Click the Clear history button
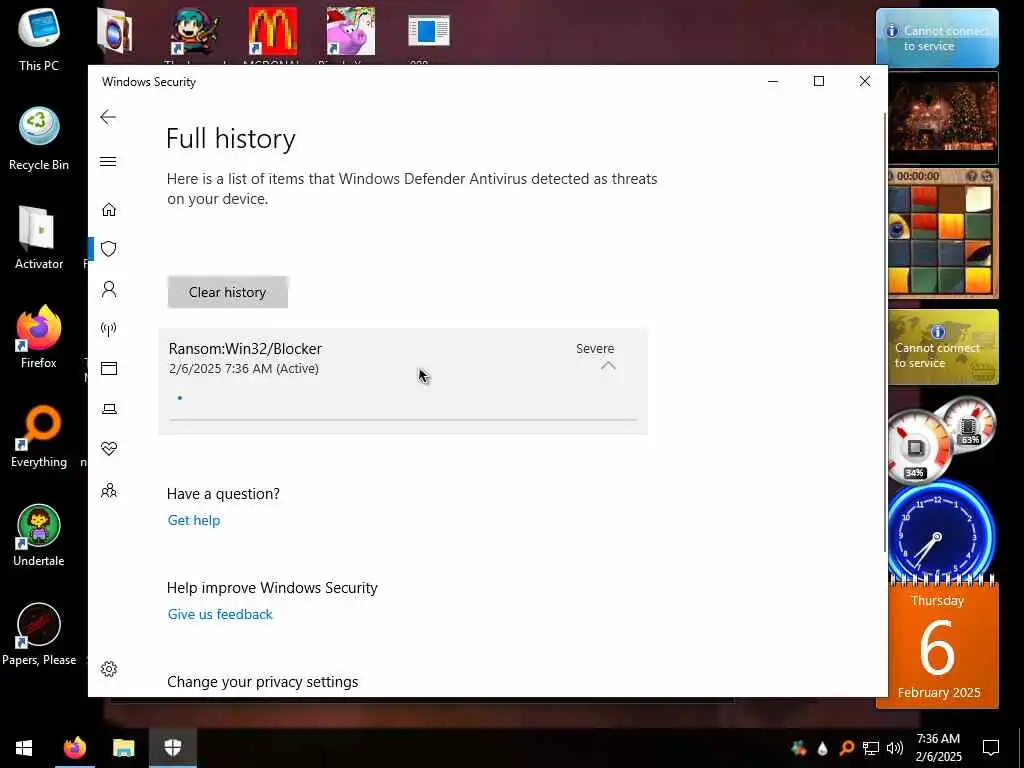1024x768 pixels. [x=227, y=292]
